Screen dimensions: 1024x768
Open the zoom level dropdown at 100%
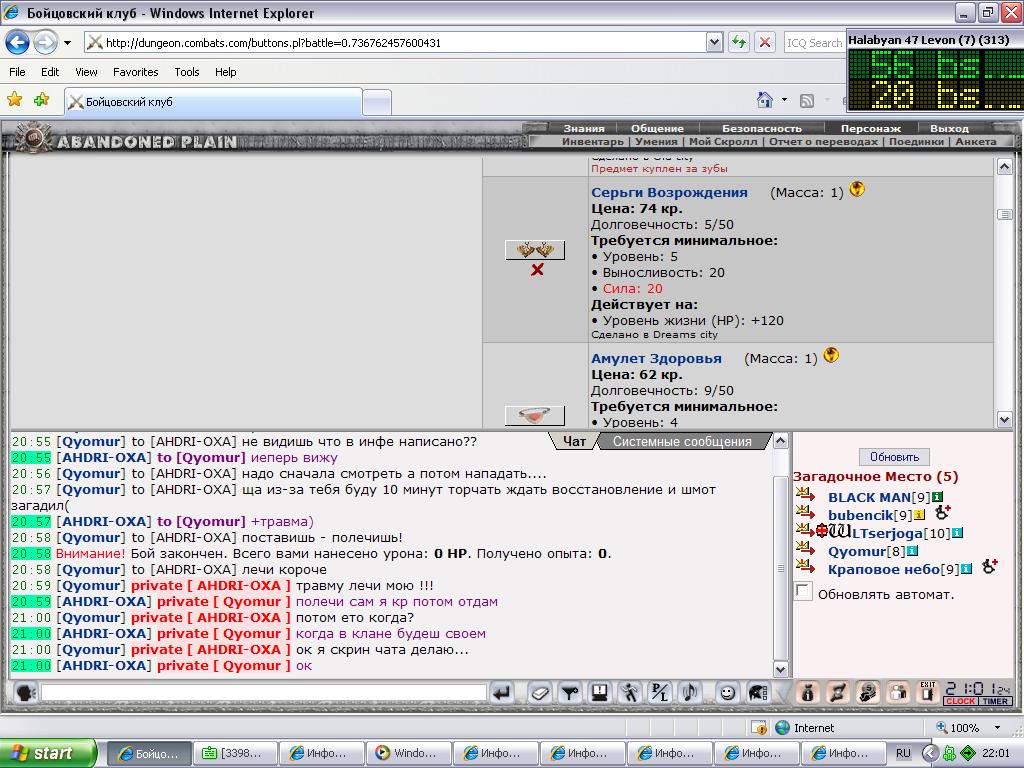[x=997, y=728]
